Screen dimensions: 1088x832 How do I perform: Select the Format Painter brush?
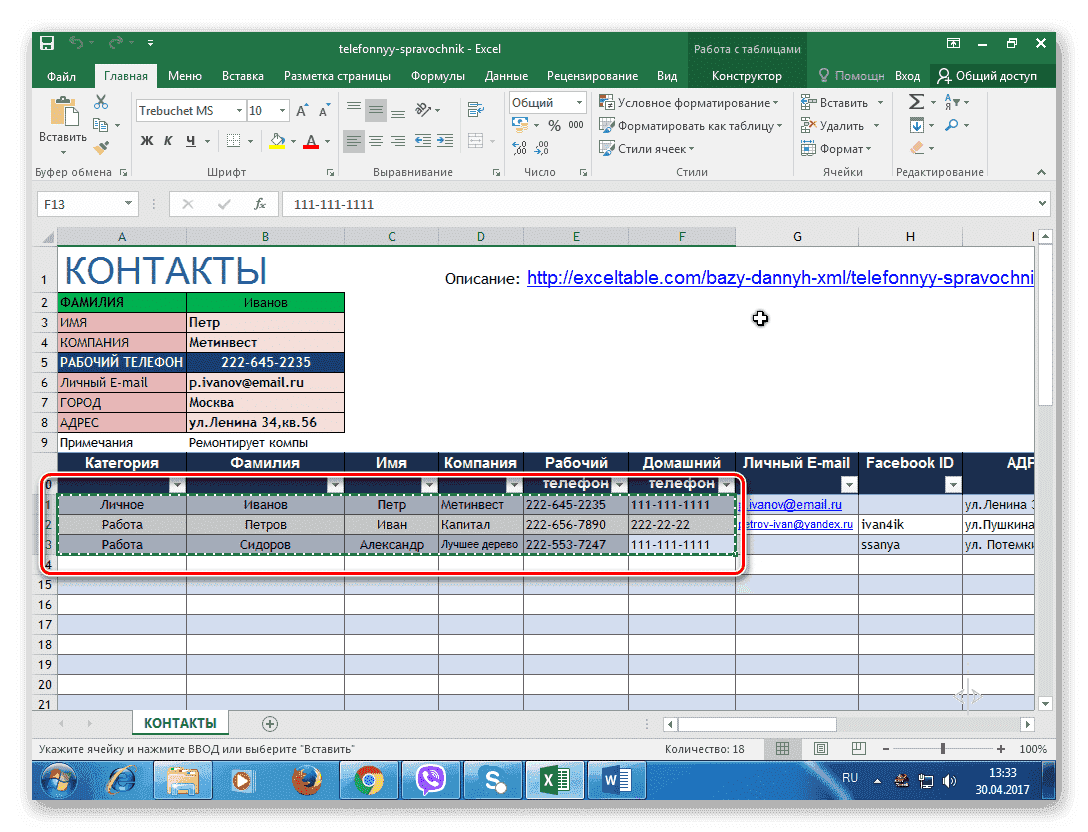(x=101, y=148)
